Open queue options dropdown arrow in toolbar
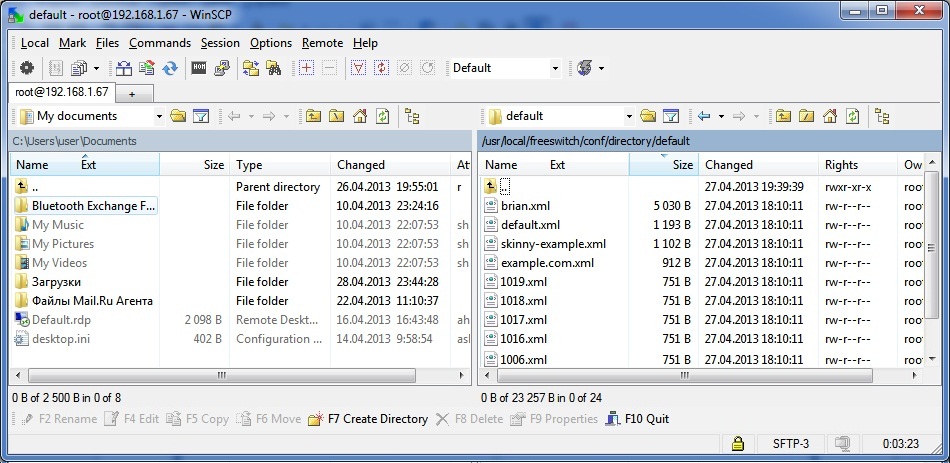This screenshot has width=950, height=463. click(96, 68)
